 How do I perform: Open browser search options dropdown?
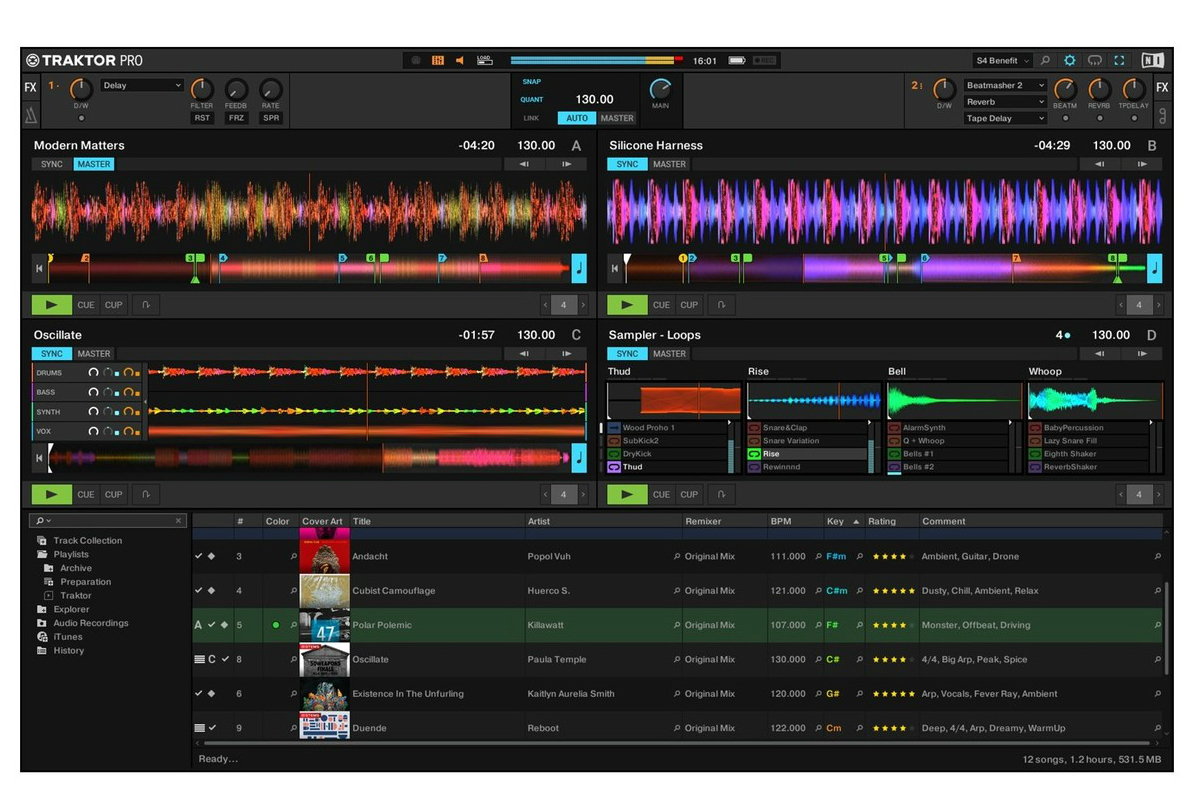click(x=43, y=521)
